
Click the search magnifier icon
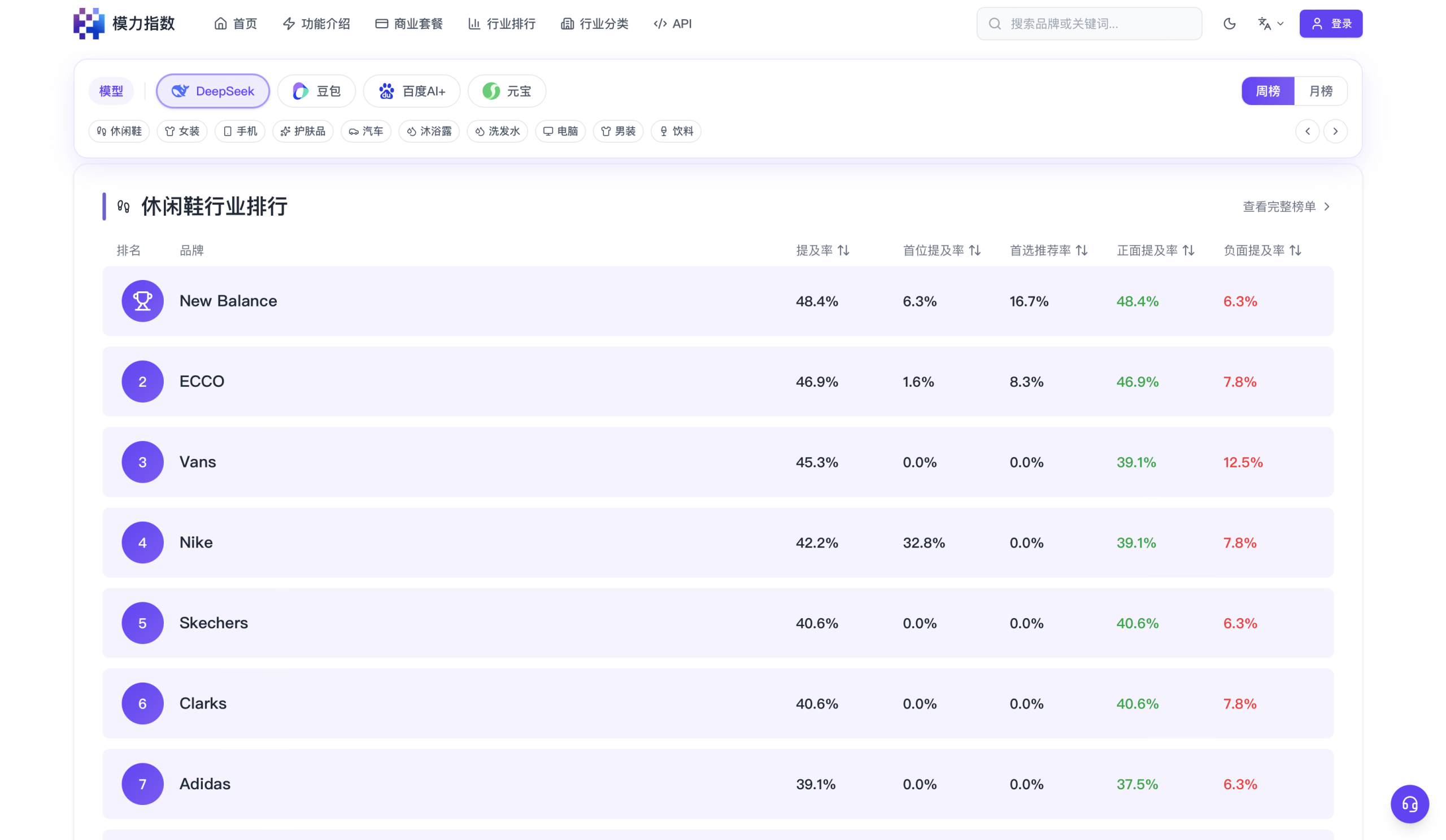[x=995, y=24]
